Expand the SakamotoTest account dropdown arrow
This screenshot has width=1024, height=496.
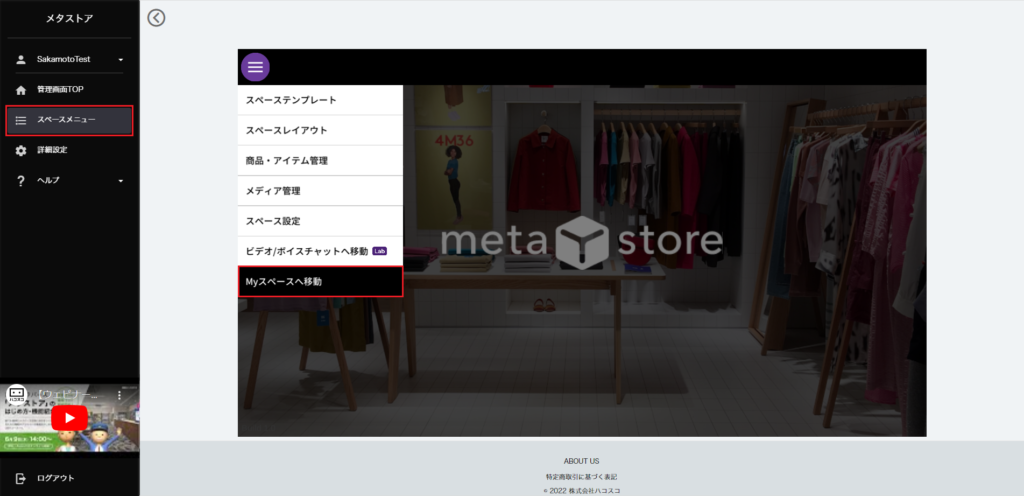click(x=121, y=60)
